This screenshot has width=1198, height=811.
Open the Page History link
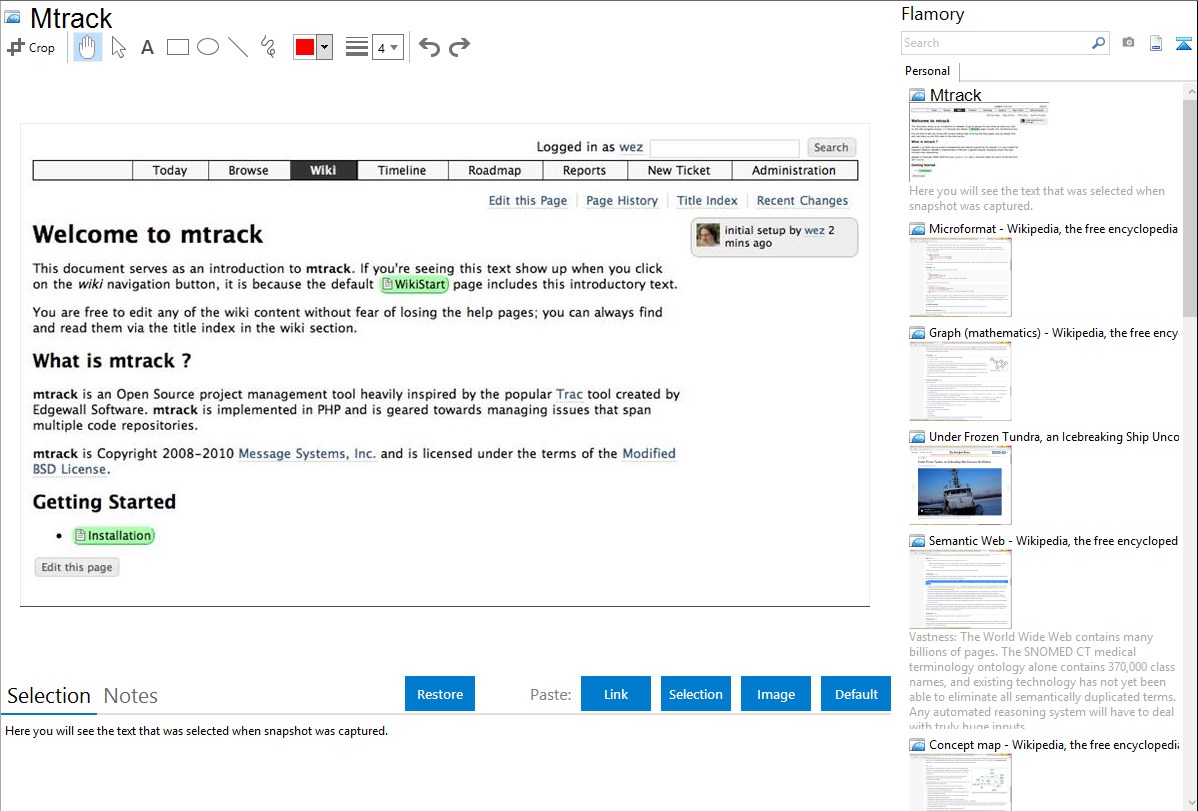622,201
